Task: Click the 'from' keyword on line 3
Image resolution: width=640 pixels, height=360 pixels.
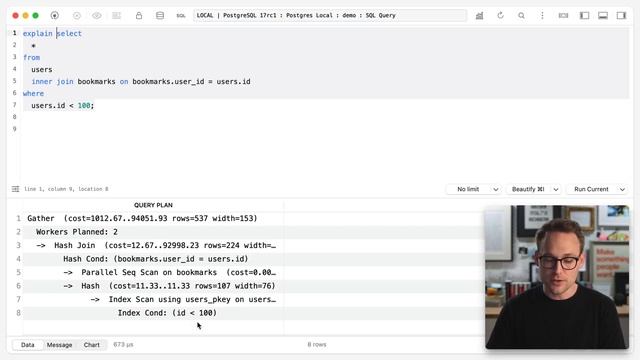Action: click(x=31, y=58)
